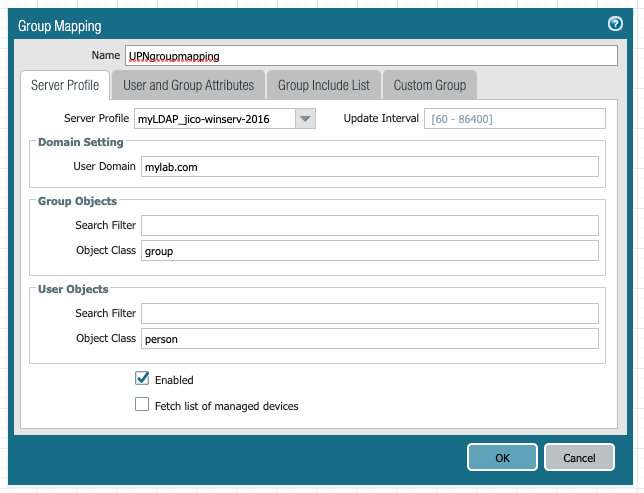Expand the Server Profile dropdown arrow
Viewport: 644px width, 493px height.
point(306,119)
